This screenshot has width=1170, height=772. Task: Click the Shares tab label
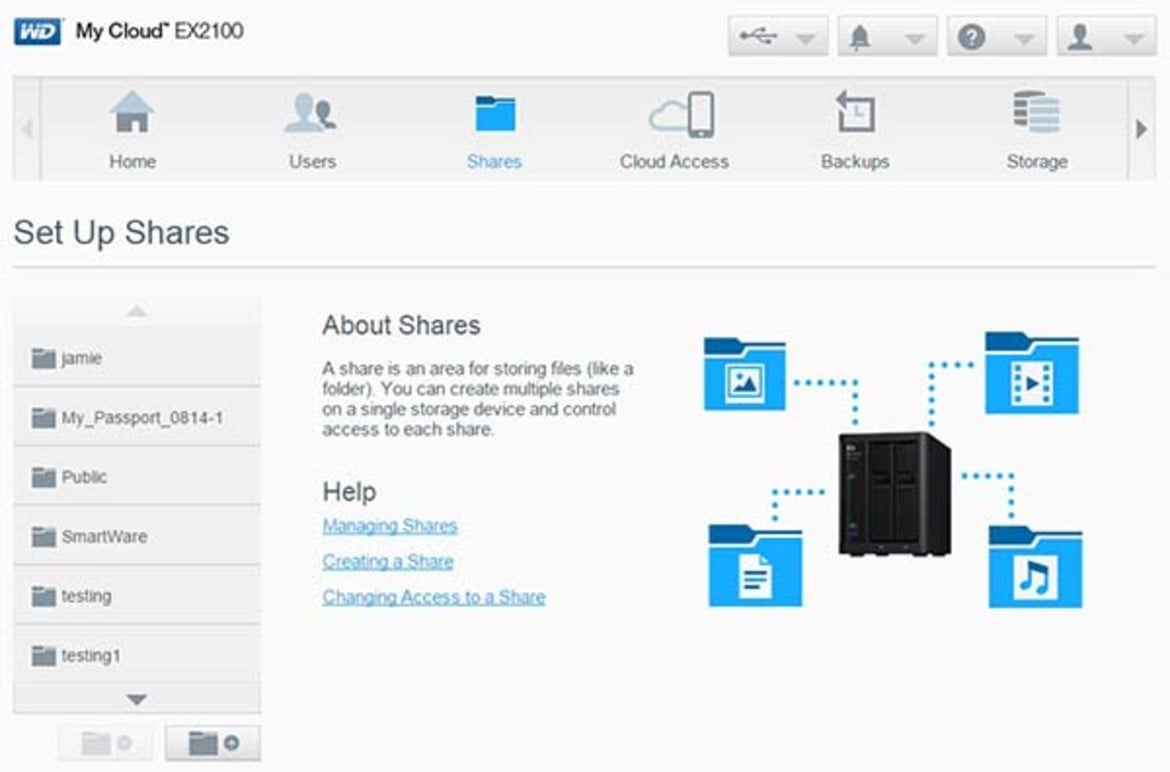494,161
